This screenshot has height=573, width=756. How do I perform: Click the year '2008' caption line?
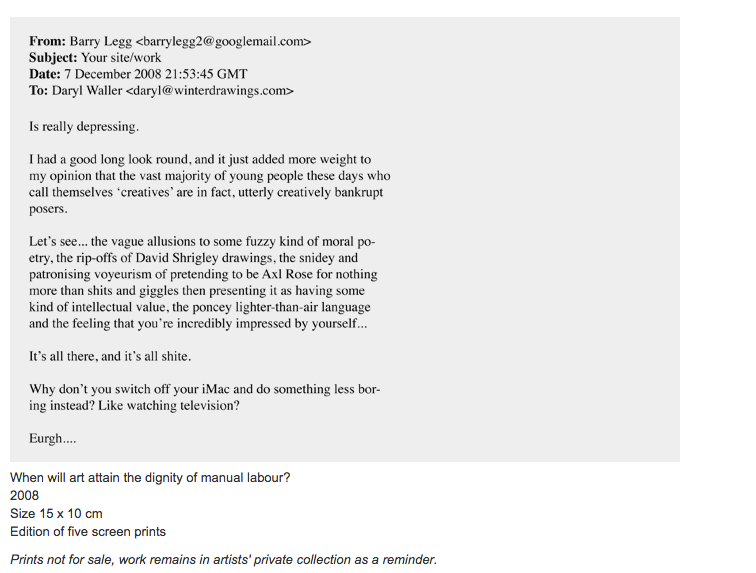pyautogui.click(x=25, y=495)
